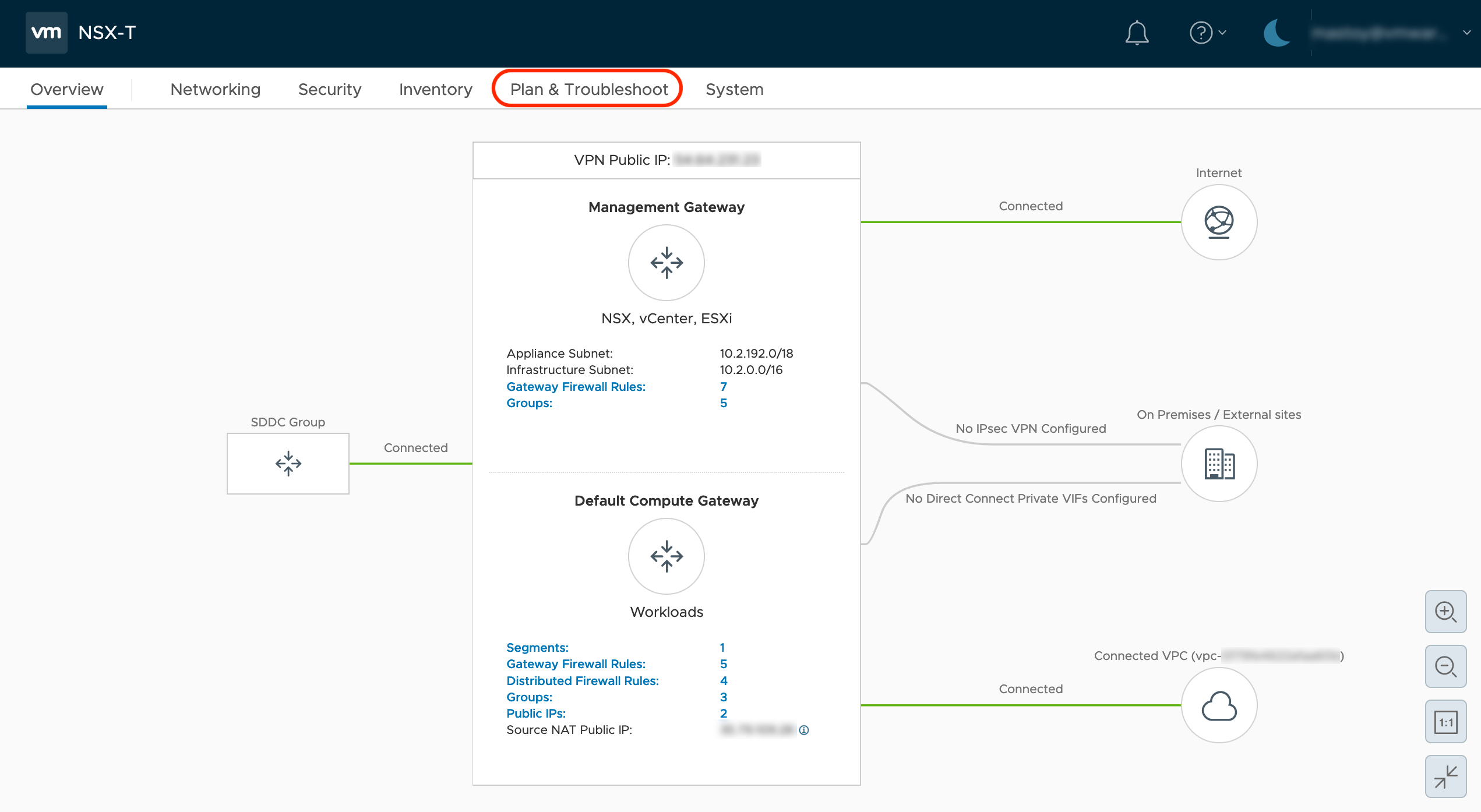Open Distributed Firewall Rules link
1481x812 pixels.
click(582, 680)
